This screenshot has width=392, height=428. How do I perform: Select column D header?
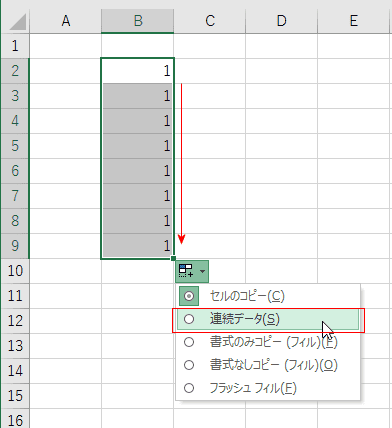coord(282,21)
